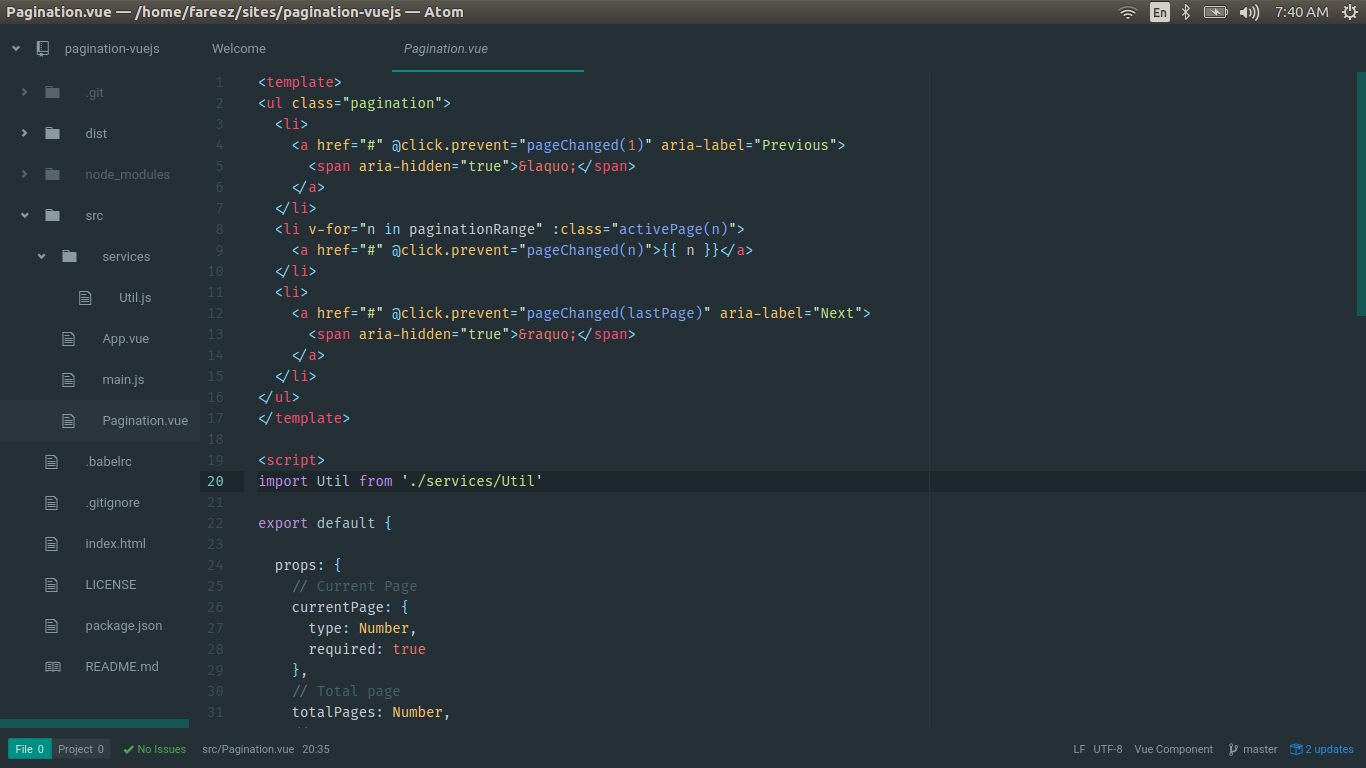Click the master branch name
Image resolution: width=1366 pixels, height=768 pixels.
(1260, 749)
